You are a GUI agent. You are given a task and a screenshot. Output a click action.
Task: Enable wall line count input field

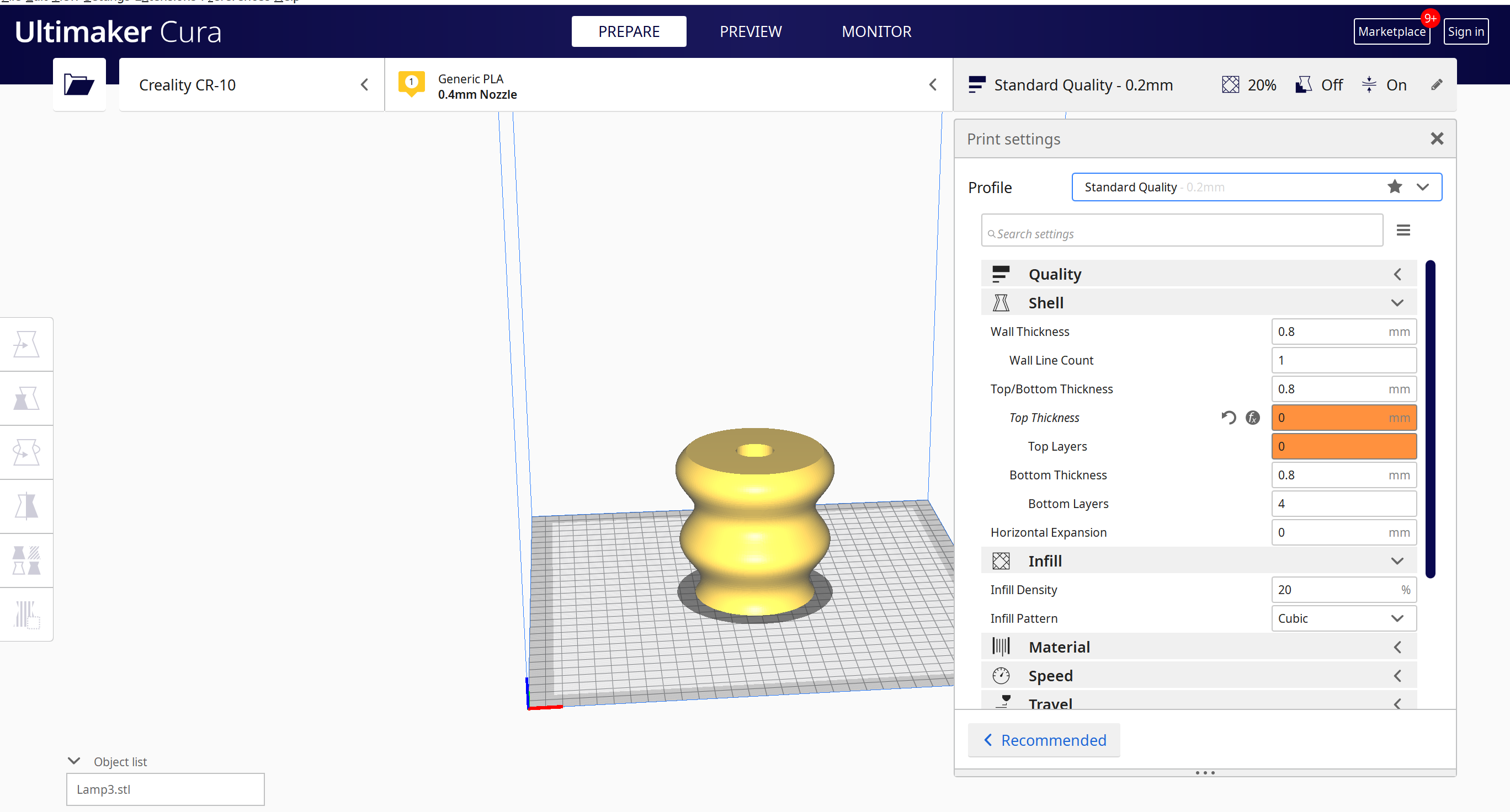(1343, 360)
